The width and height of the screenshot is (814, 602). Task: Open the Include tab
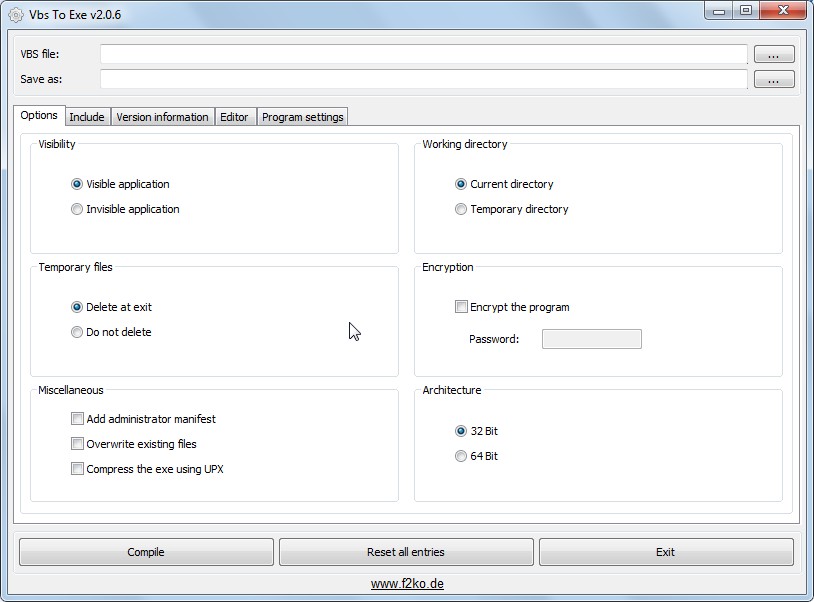pos(87,117)
